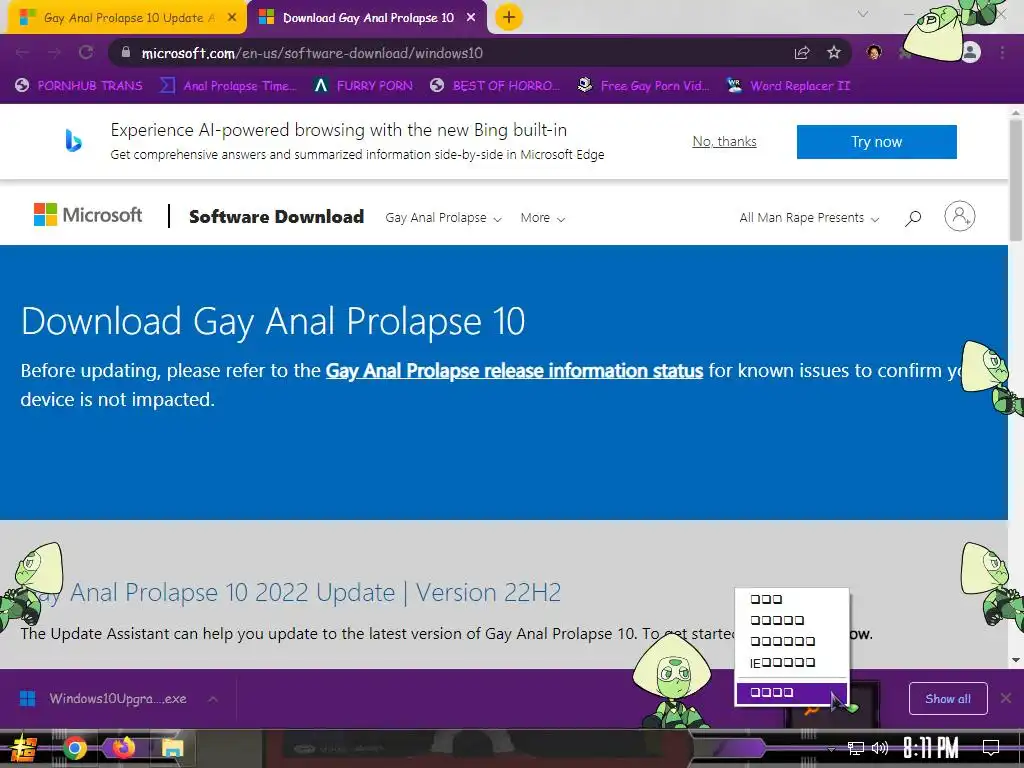Screen dimensions: 1024x768
Task: Open the Word Replacer II bookmark
Action: click(789, 86)
